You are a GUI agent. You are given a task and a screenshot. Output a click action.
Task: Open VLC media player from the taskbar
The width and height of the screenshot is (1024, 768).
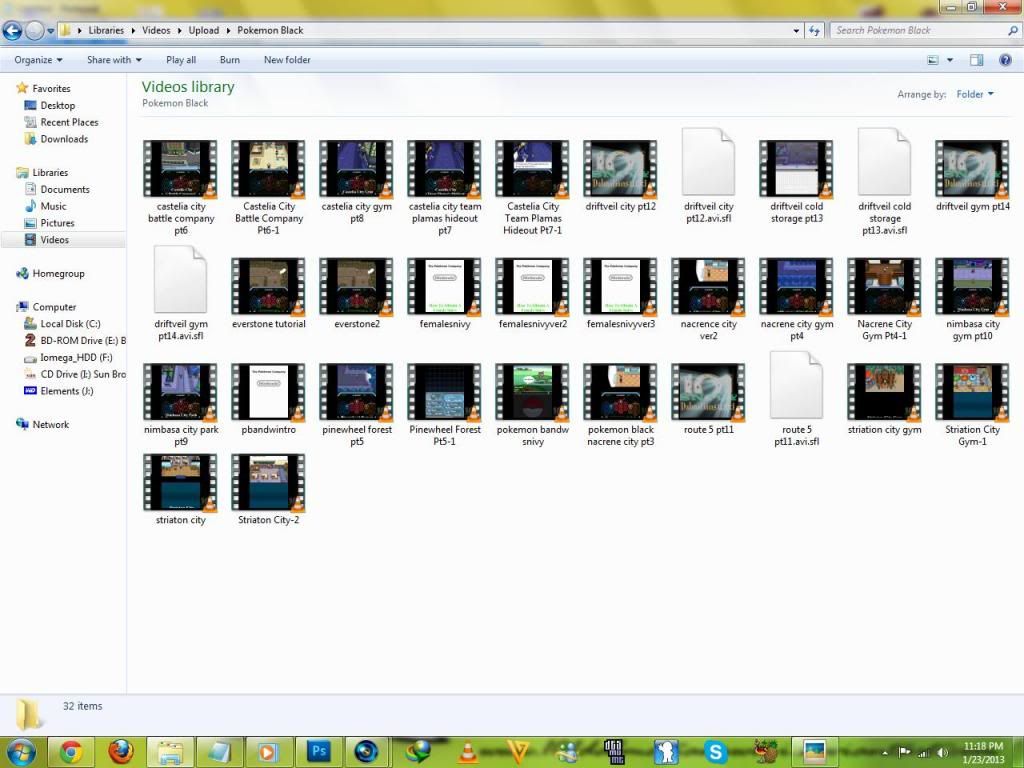pyautogui.click(x=468, y=752)
